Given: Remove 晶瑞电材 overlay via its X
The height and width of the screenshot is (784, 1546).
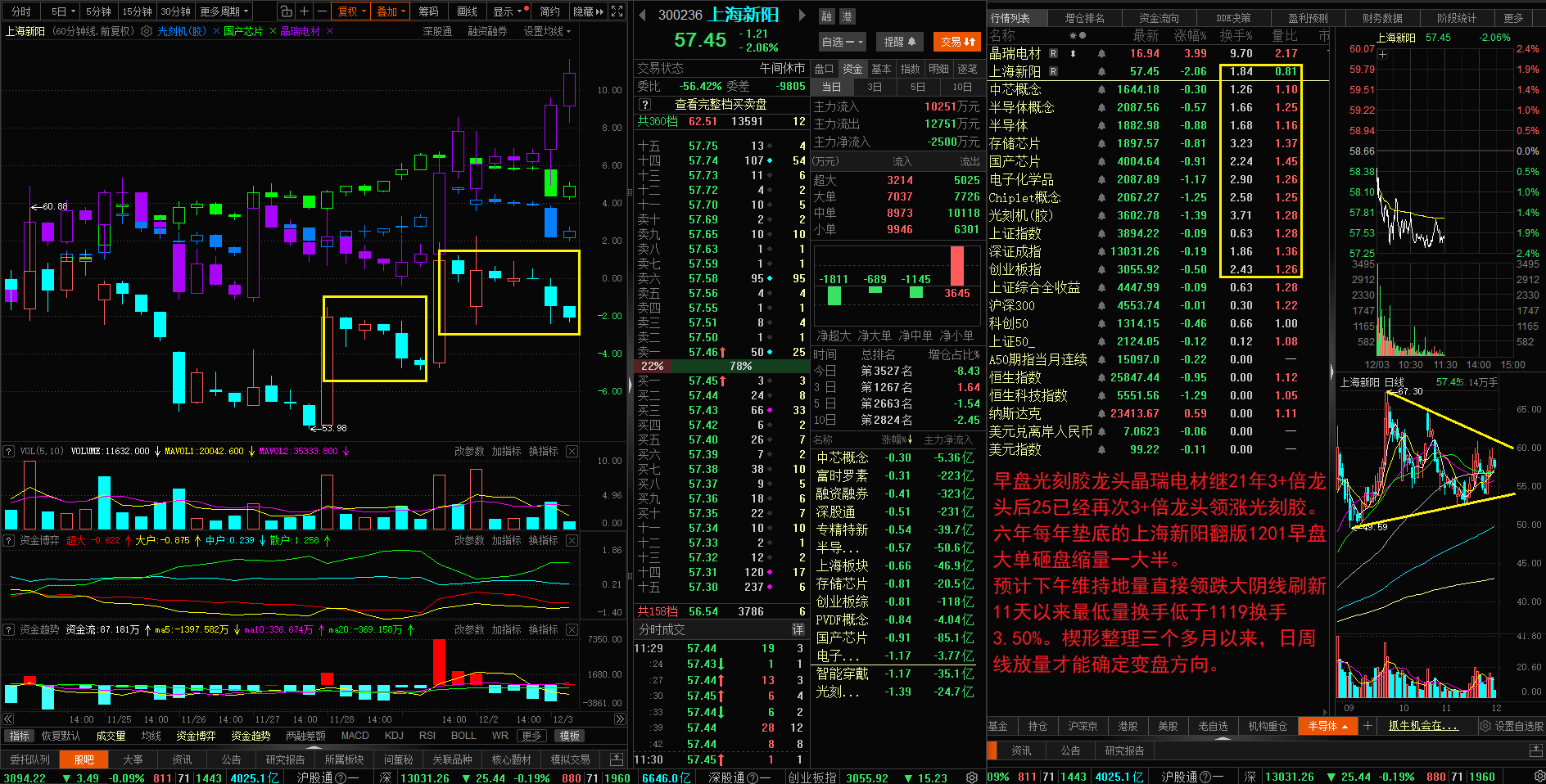Looking at the screenshot, I should tap(330, 31).
